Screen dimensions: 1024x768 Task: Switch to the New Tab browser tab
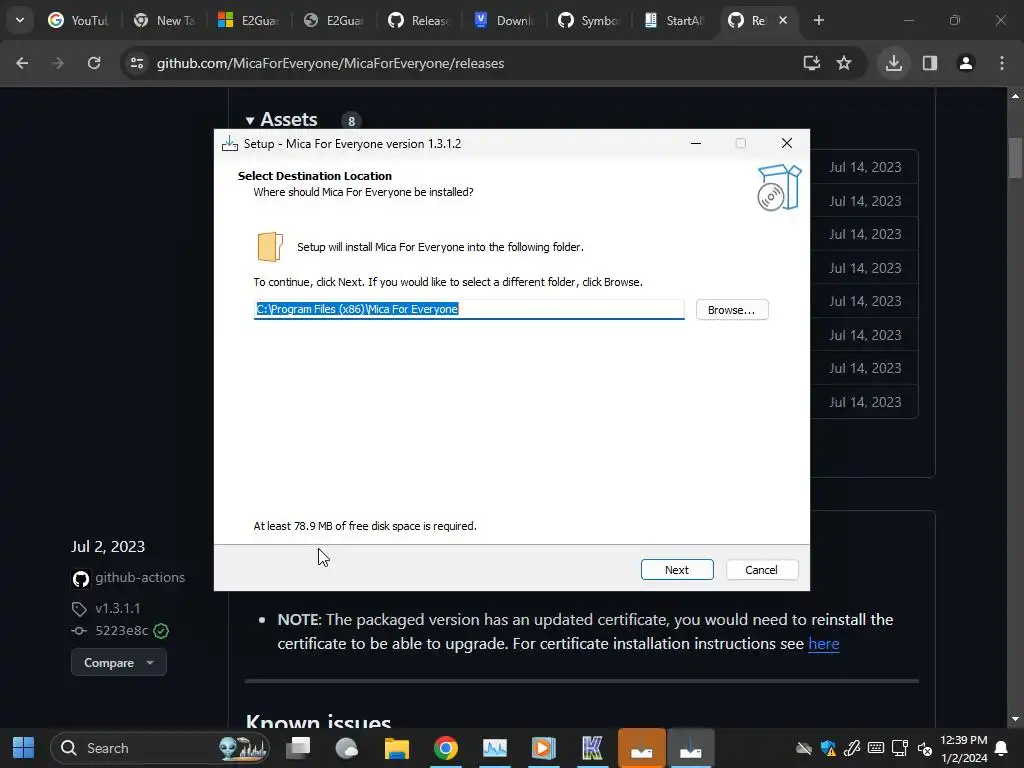coord(164,20)
